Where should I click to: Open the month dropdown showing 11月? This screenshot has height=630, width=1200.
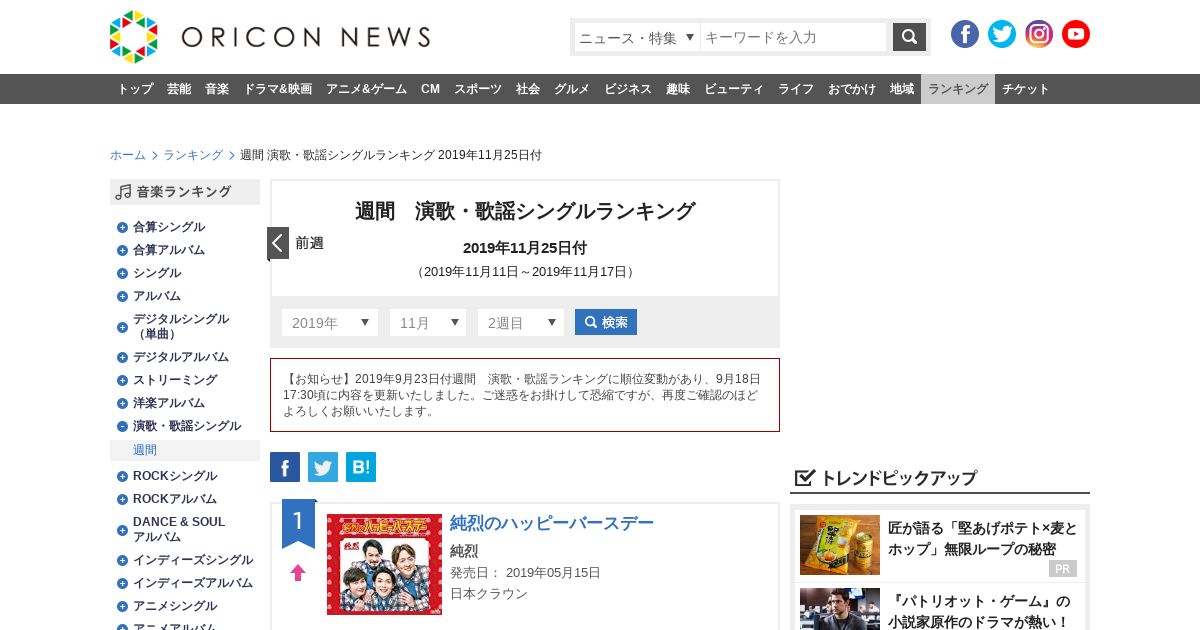pyautogui.click(x=428, y=322)
